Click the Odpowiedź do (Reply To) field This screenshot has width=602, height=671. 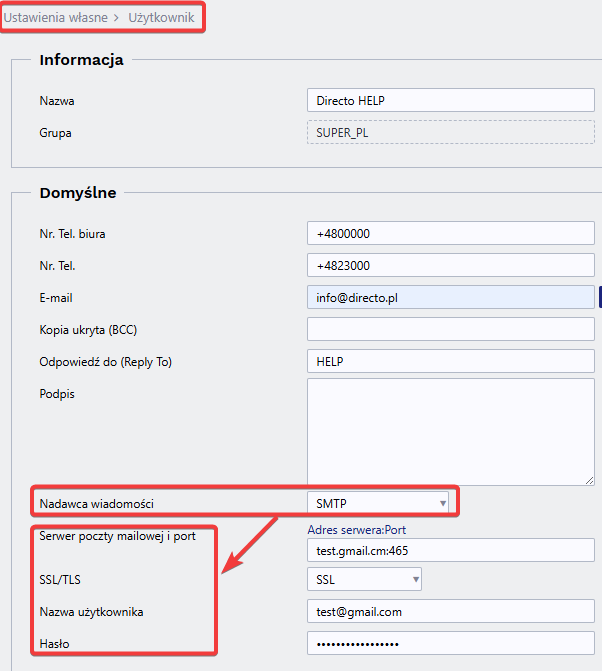tap(450, 361)
